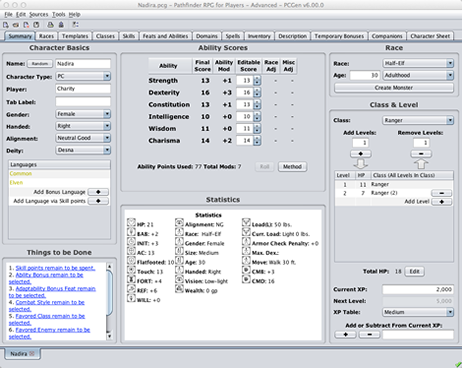Click the icon beside INIT: +3

(131, 241)
